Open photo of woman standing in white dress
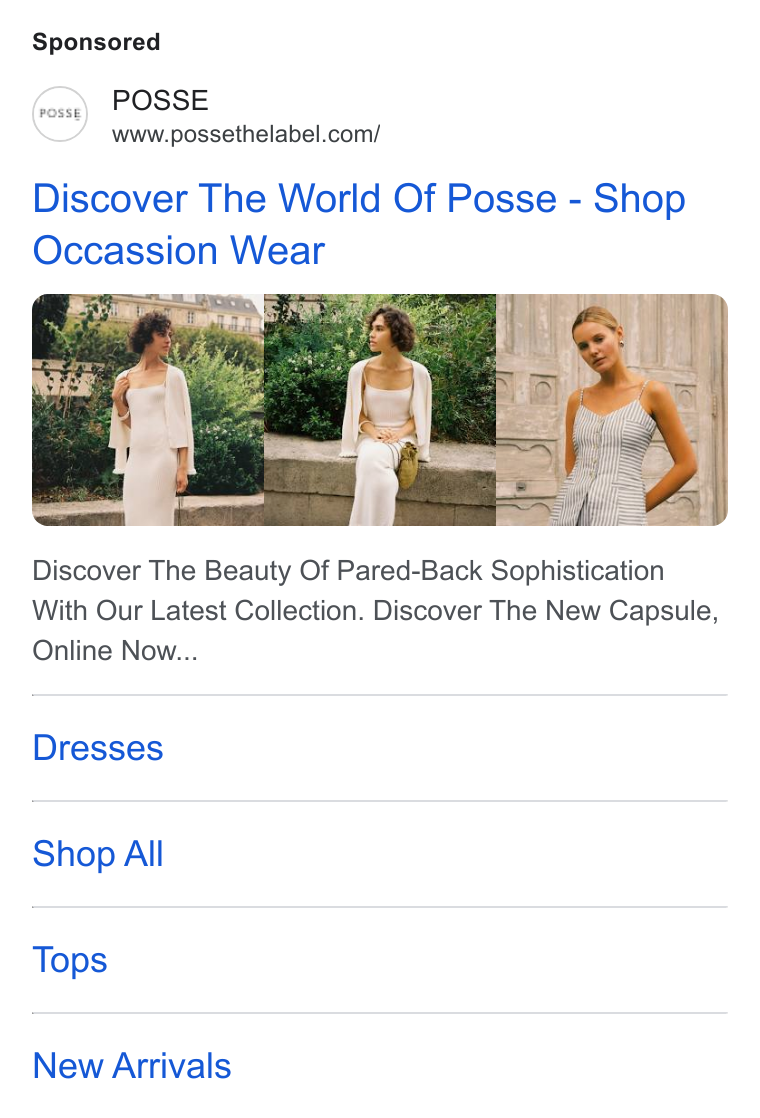The width and height of the screenshot is (760, 1118). click(x=148, y=410)
